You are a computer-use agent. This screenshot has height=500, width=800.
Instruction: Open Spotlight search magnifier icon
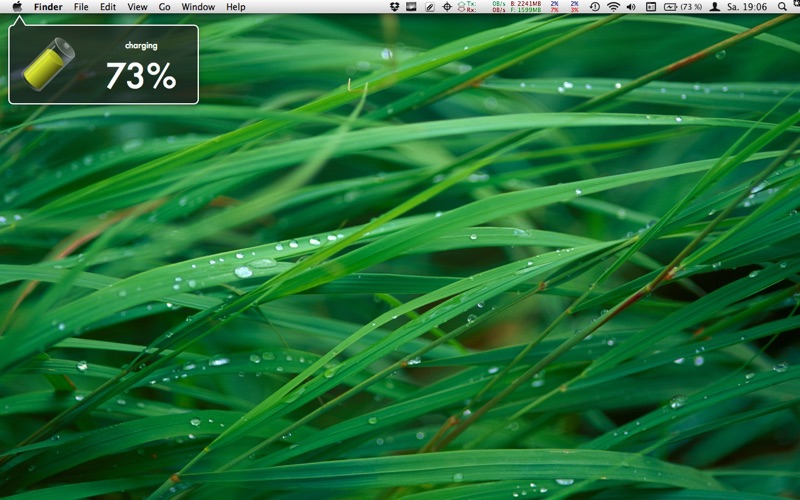pyautogui.click(x=782, y=7)
